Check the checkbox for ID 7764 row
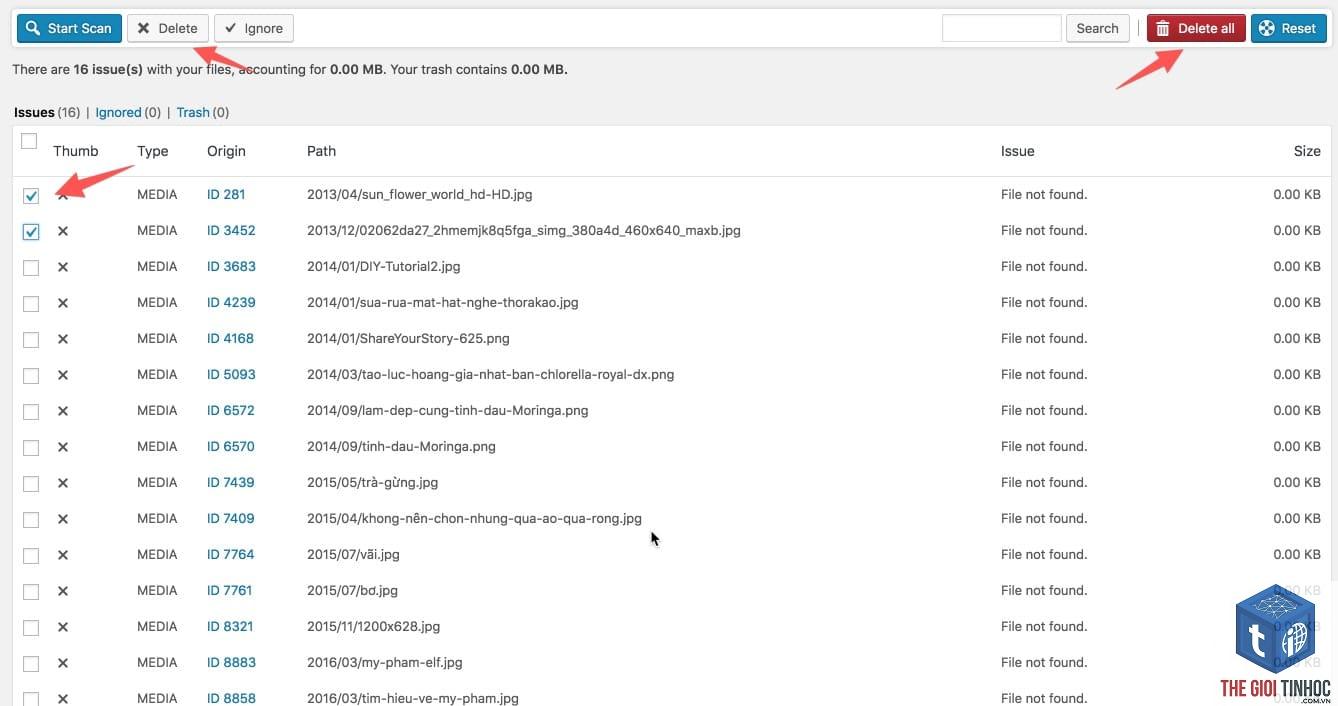Viewport: 1338px width, 706px height. pyautogui.click(x=31, y=556)
